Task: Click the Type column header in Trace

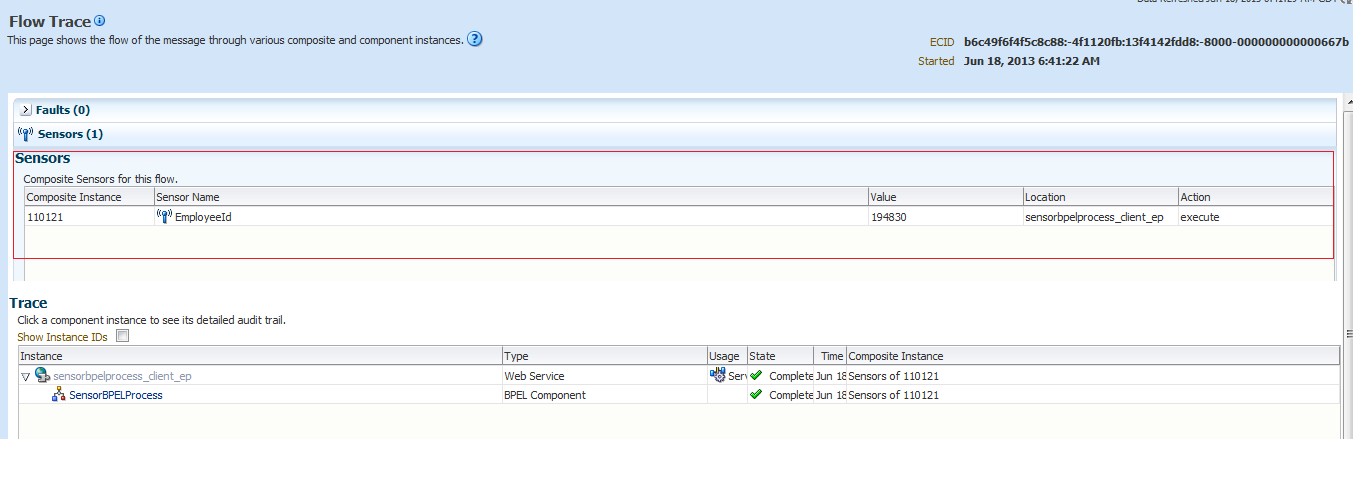Action: tap(516, 356)
